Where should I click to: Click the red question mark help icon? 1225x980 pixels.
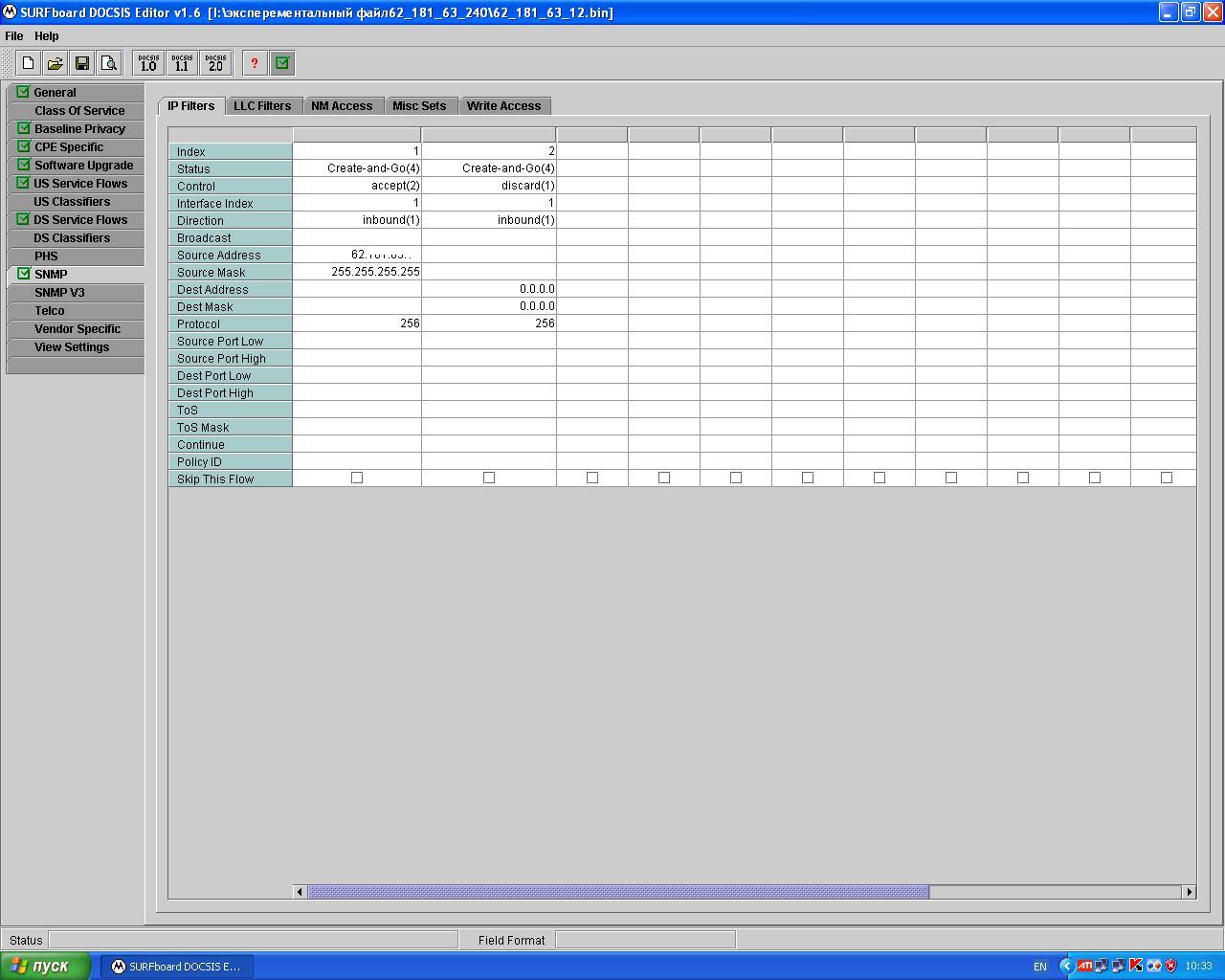coord(255,63)
